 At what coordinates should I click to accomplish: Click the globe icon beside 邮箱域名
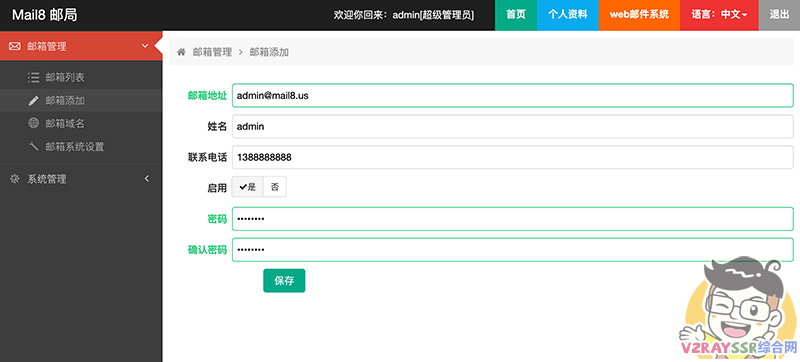(x=33, y=123)
